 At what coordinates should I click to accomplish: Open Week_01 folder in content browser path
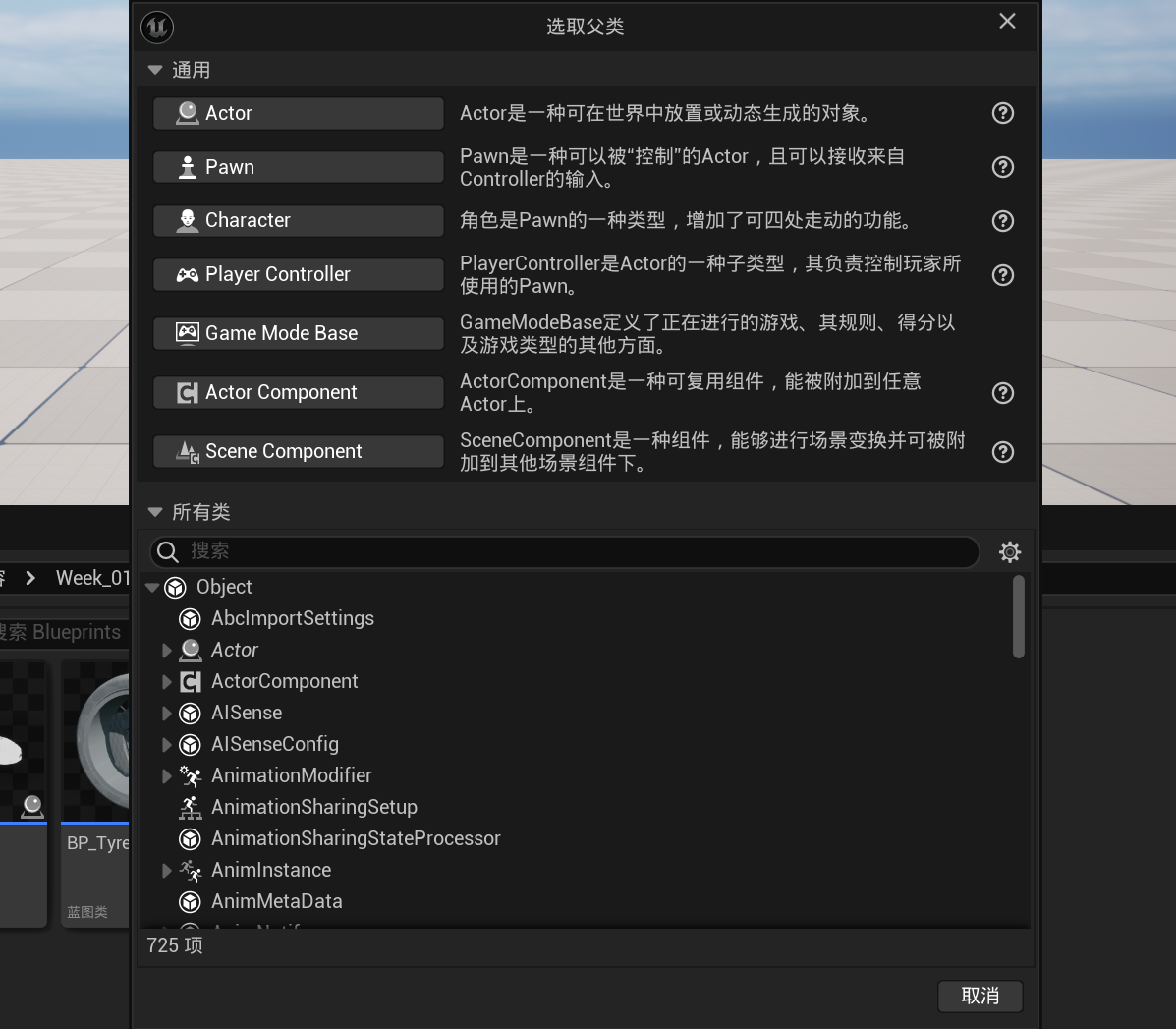(x=92, y=578)
